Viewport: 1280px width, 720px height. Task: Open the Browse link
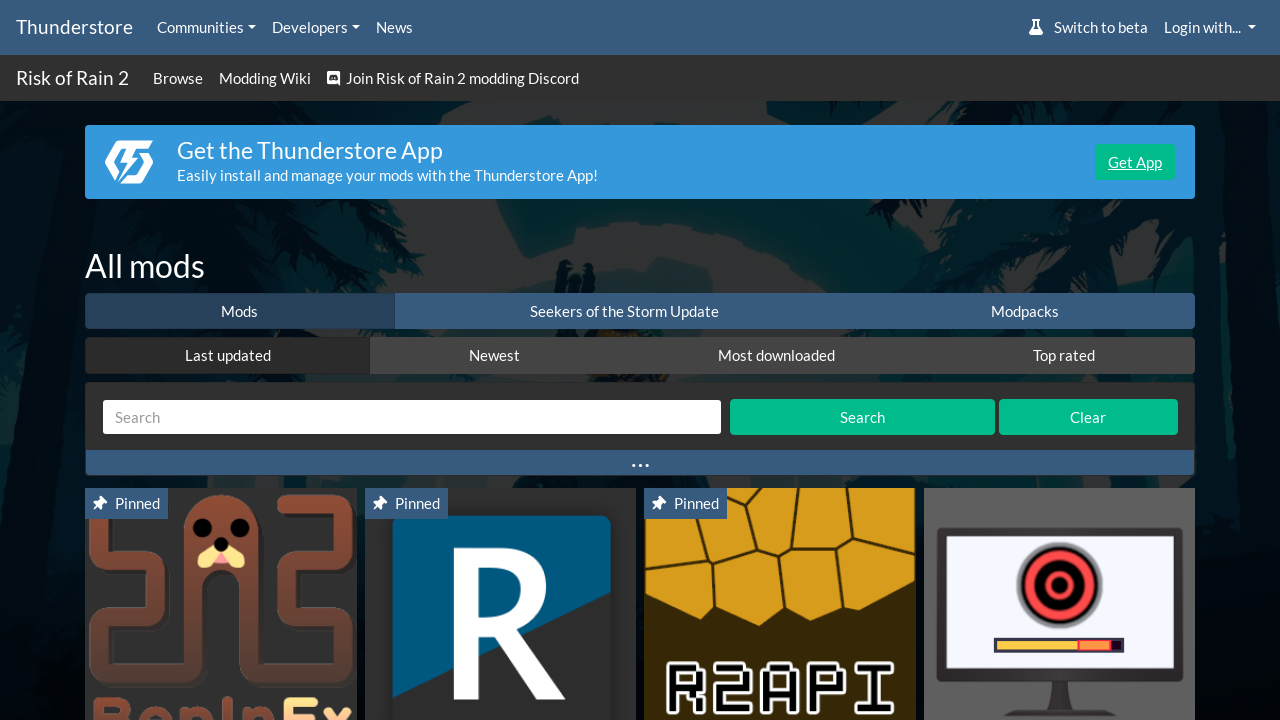point(178,78)
